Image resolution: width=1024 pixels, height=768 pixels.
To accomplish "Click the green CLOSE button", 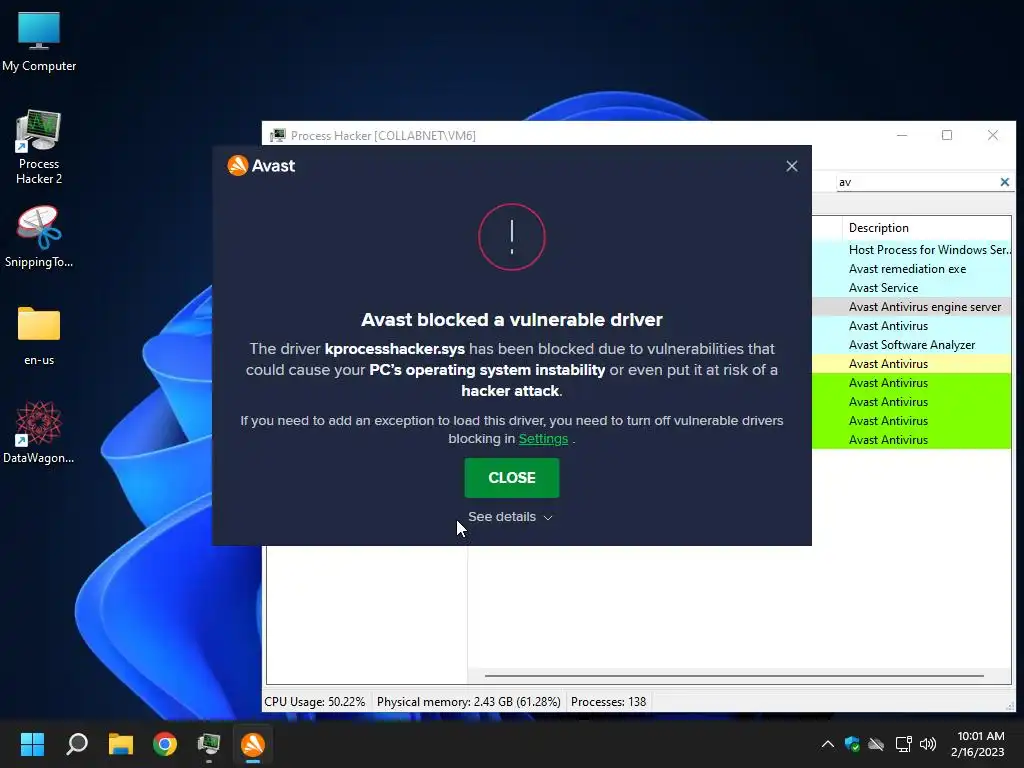I will click(x=511, y=477).
